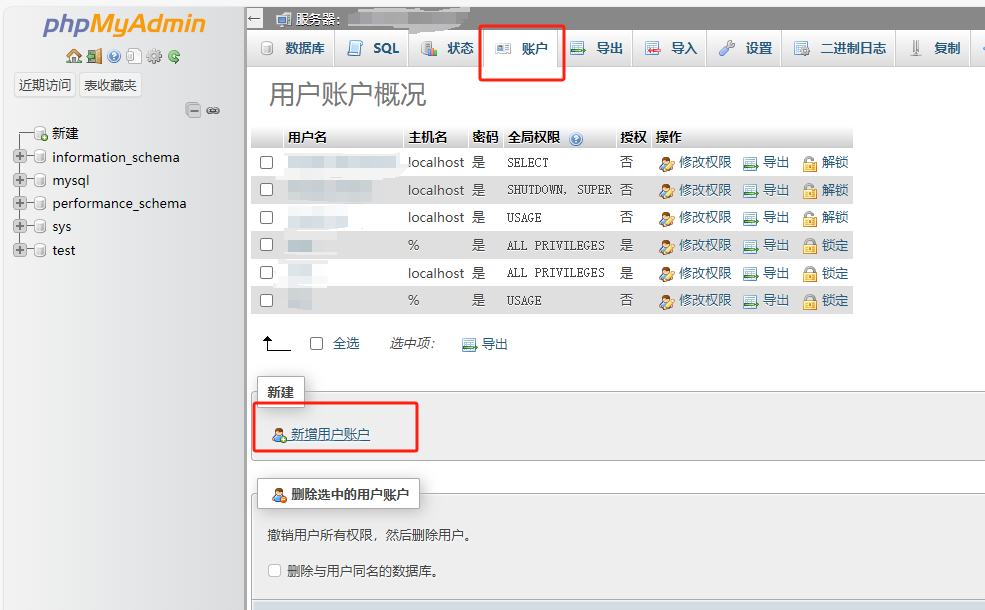Image resolution: width=985 pixels, height=610 pixels.
Task: Switch to the SQL tab
Action: coord(373,48)
